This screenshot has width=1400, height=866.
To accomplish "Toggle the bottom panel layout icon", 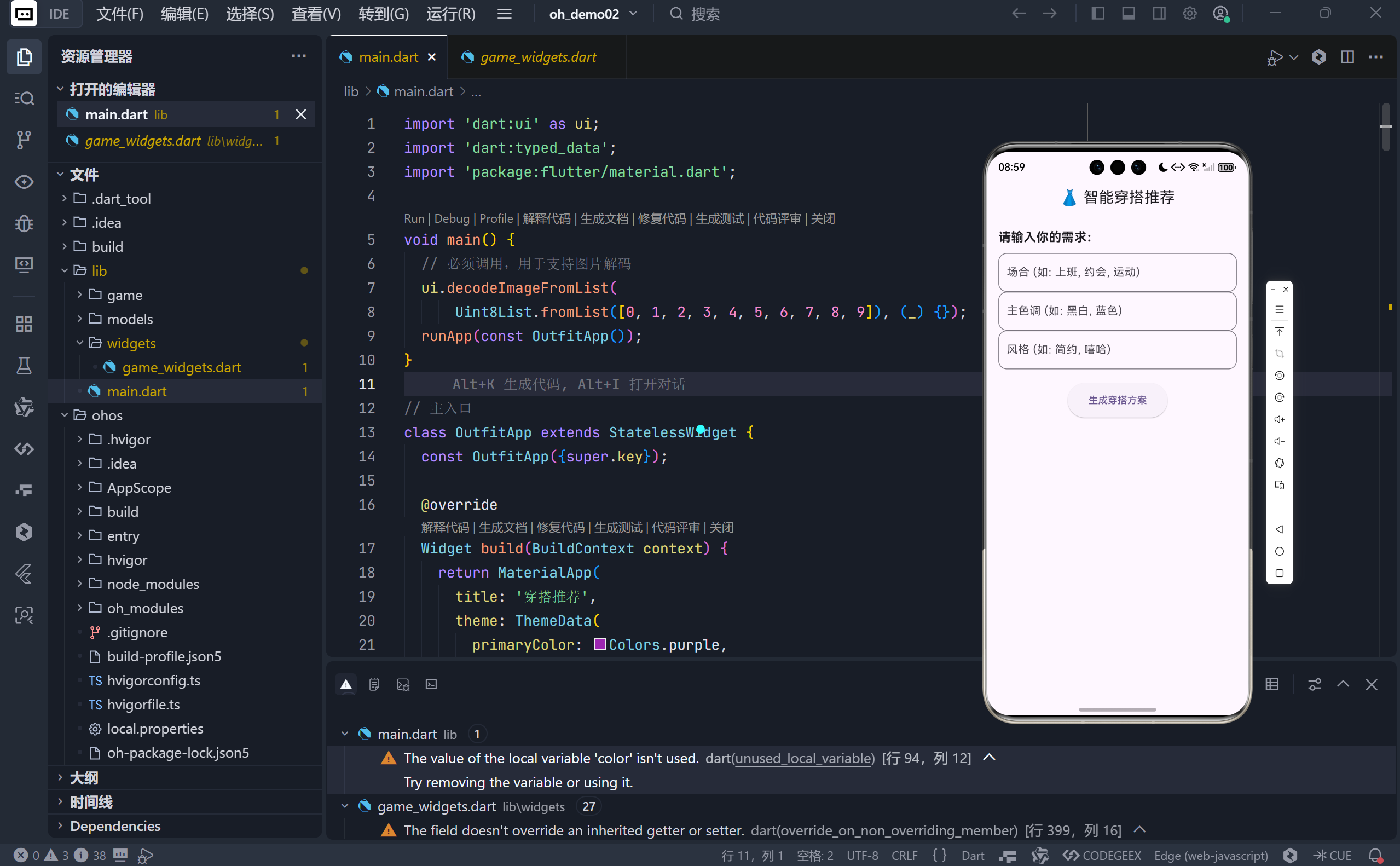I will tap(1128, 14).
